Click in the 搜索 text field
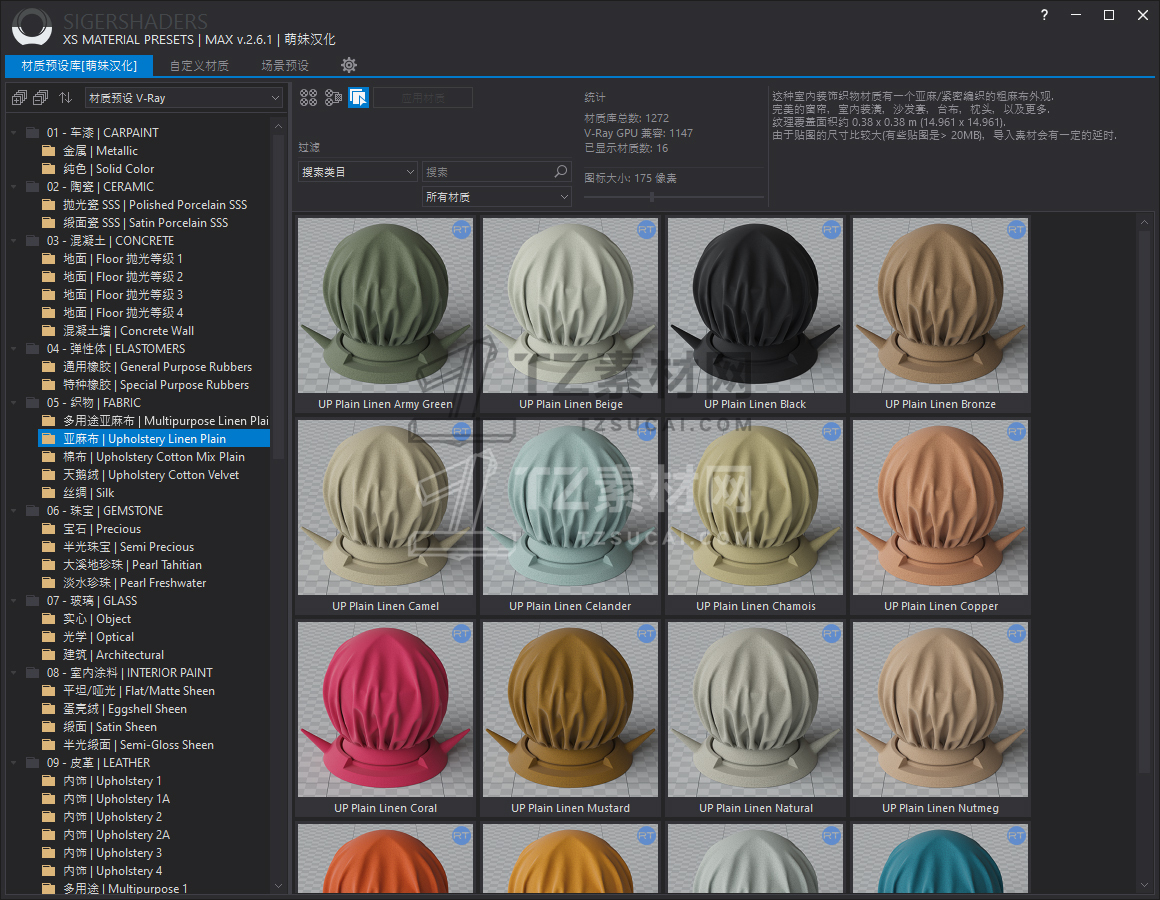Image resolution: width=1160 pixels, height=900 pixels. pos(488,172)
